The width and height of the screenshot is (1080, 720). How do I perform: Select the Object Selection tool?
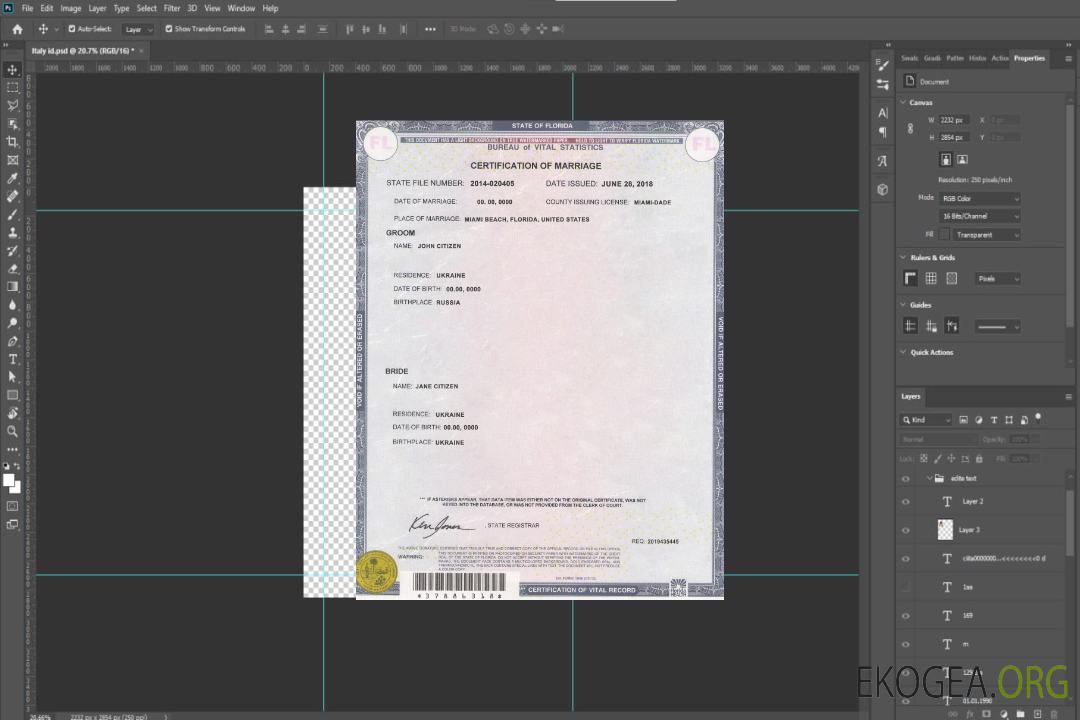pos(12,124)
